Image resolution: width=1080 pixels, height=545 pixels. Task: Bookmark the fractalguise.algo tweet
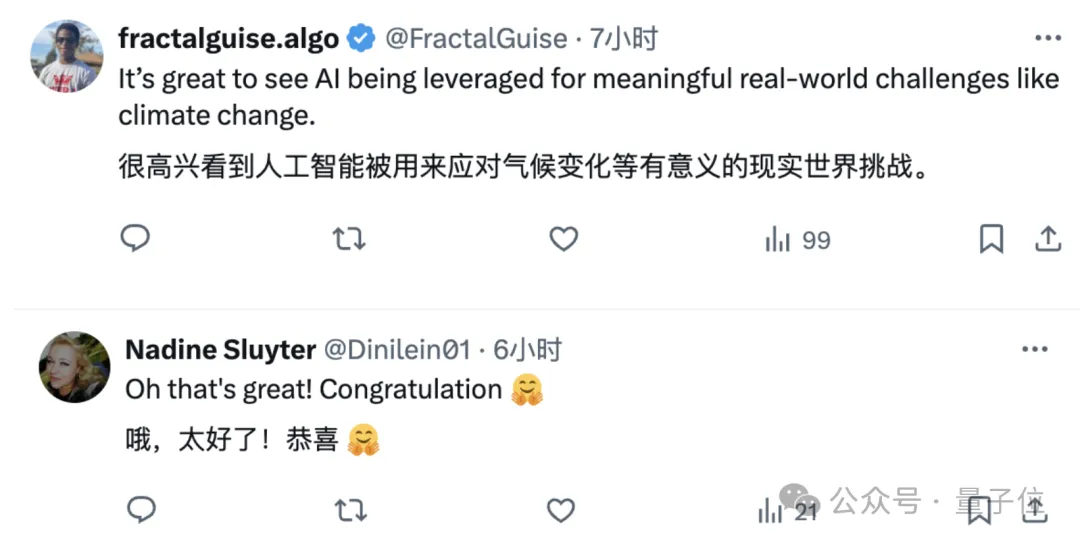(990, 239)
